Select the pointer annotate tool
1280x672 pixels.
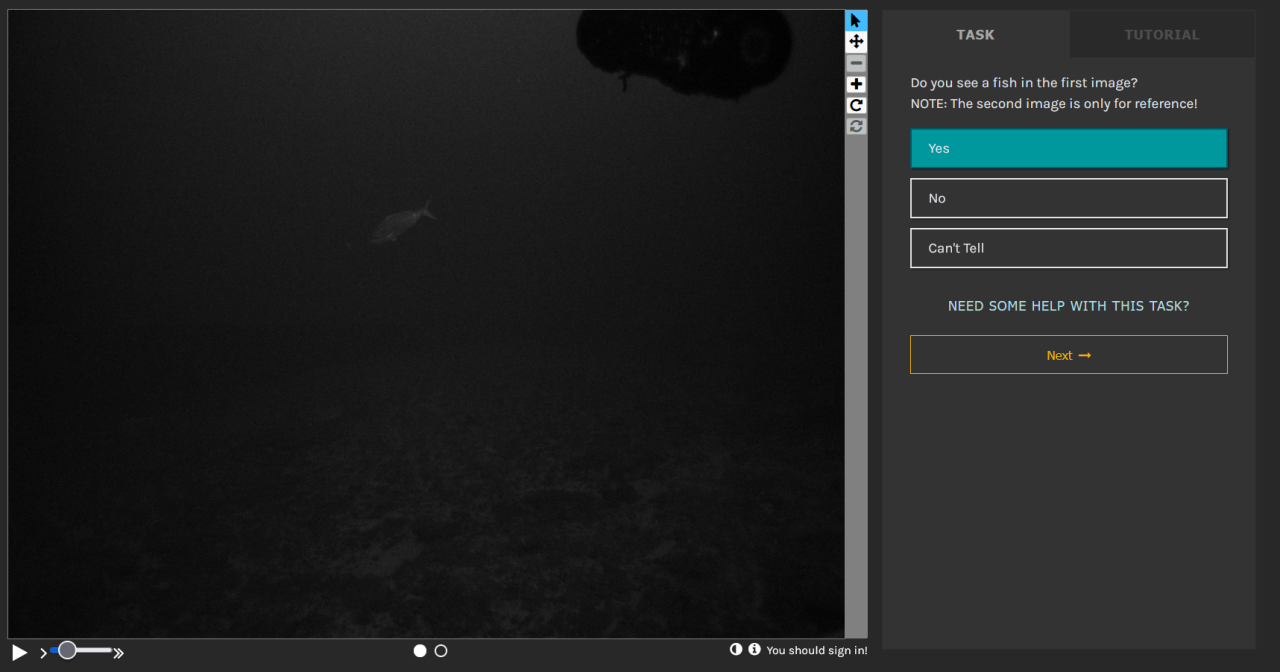click(x=856, y=20)
